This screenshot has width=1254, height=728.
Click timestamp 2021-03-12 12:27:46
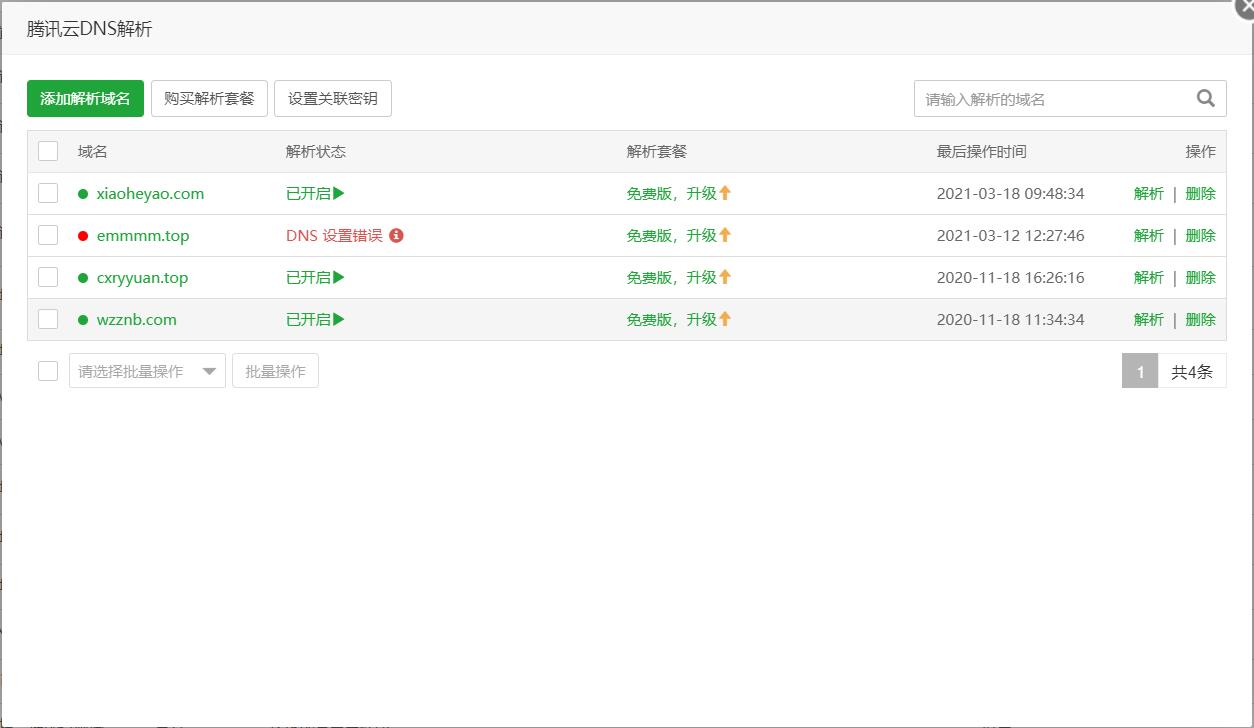[1010, 235]
